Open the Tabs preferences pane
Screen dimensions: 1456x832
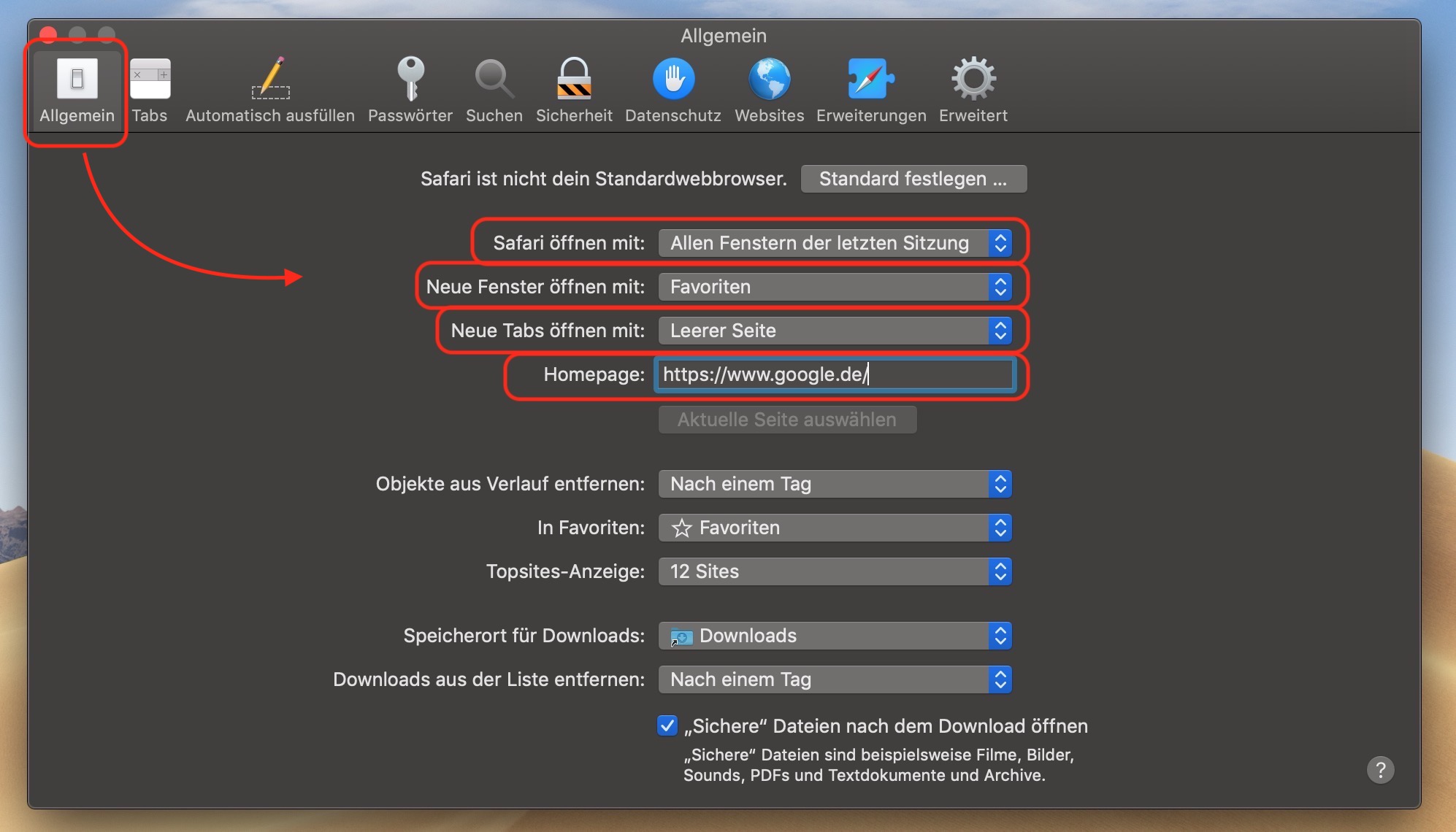click(x=150, y=89)
